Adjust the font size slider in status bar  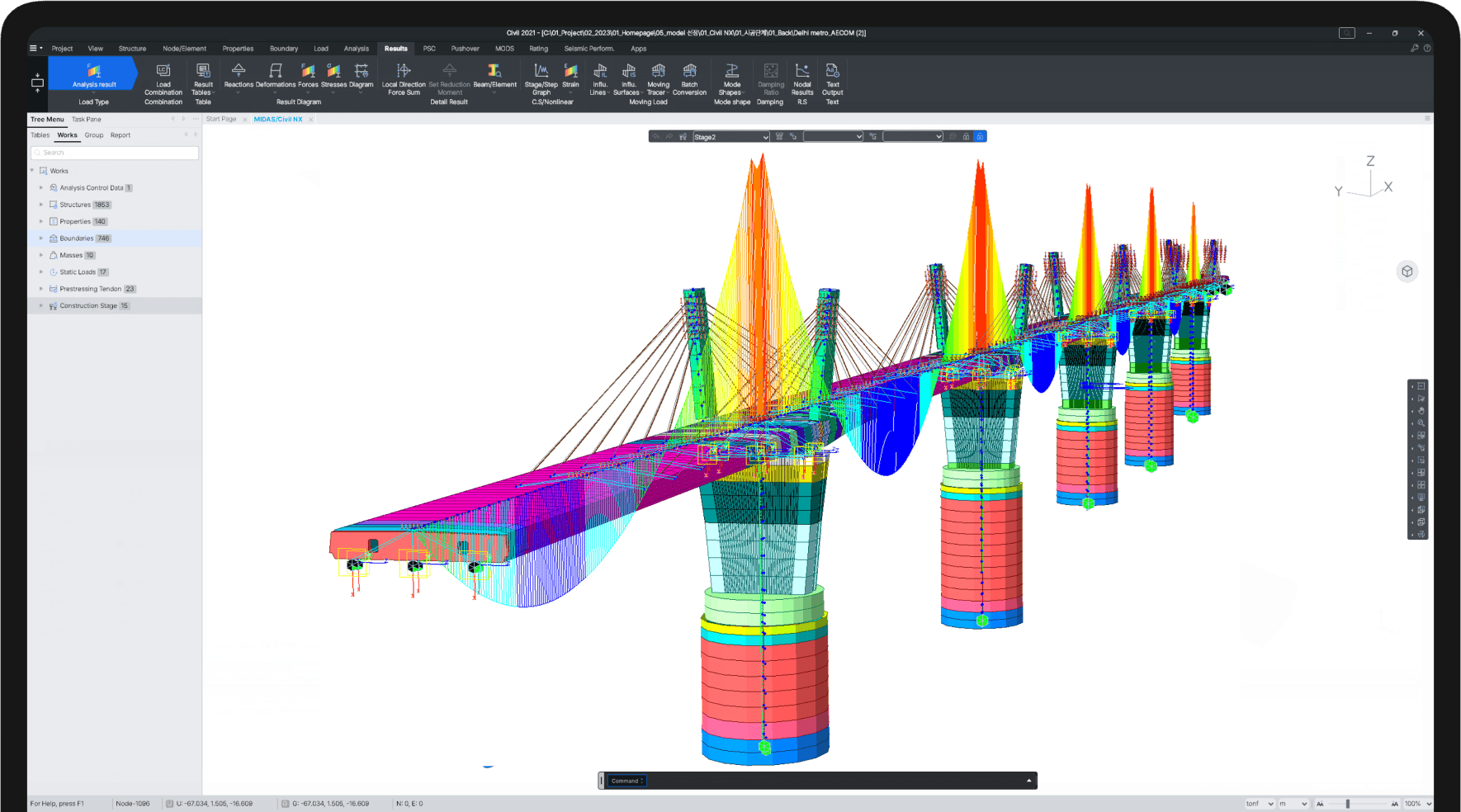(1348, 804)
